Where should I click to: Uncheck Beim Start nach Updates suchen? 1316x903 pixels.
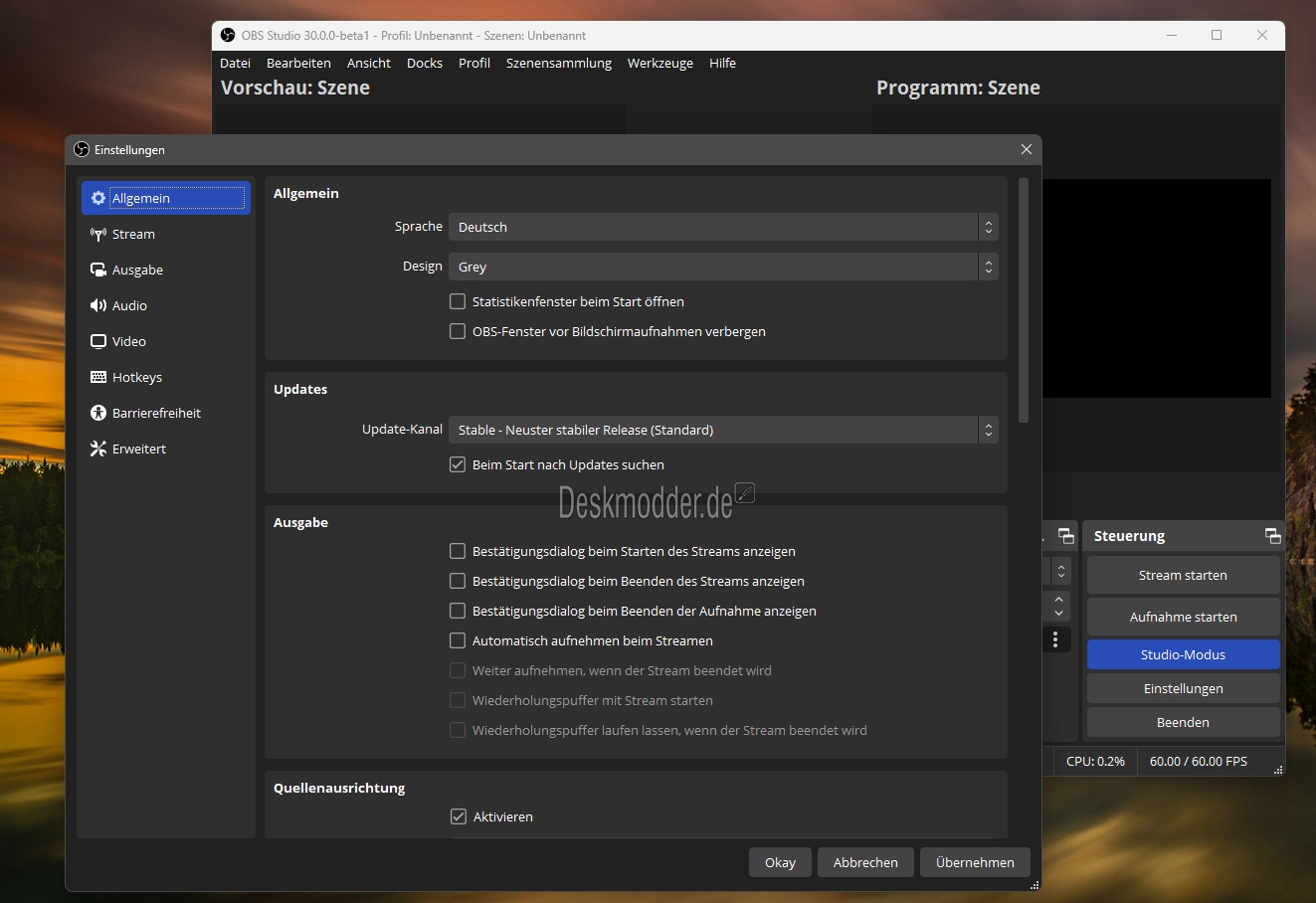tap(458, 464)
